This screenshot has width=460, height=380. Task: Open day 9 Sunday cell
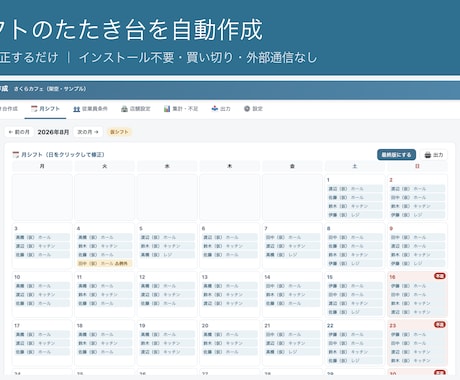pyautogui.click(x=417, y=246)
